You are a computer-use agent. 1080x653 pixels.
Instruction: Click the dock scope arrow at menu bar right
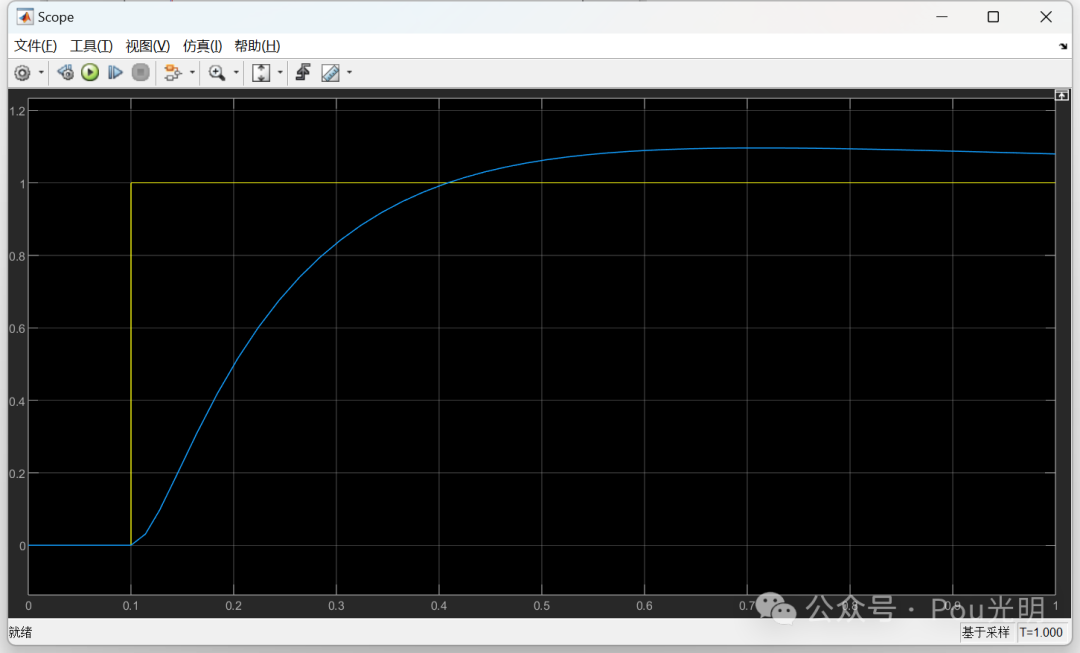click(1063, 46)
